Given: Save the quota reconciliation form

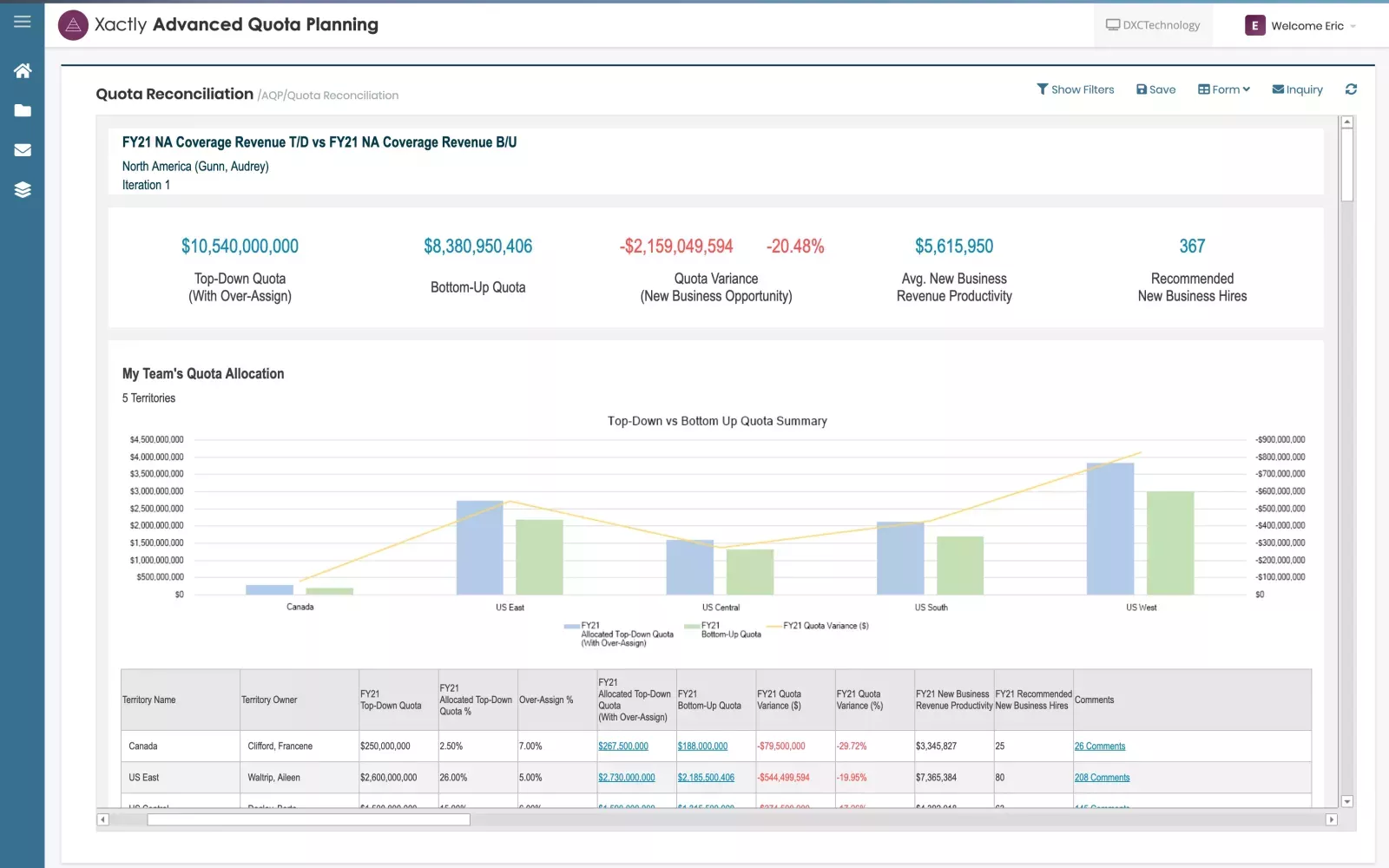Looking at the screenshot, I should (1155, 89).
